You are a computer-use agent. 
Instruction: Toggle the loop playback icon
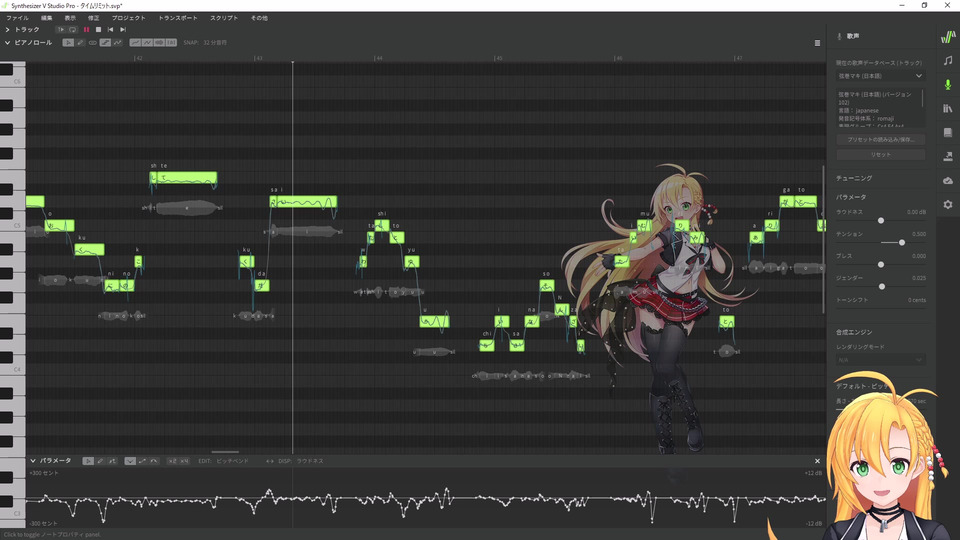click(73, 29)
